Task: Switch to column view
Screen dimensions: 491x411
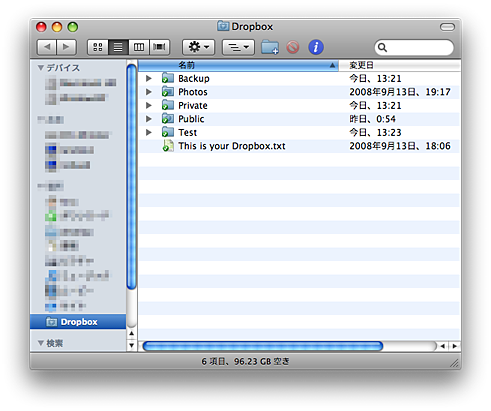Action: pyautogui.click(x=139, y=47)
